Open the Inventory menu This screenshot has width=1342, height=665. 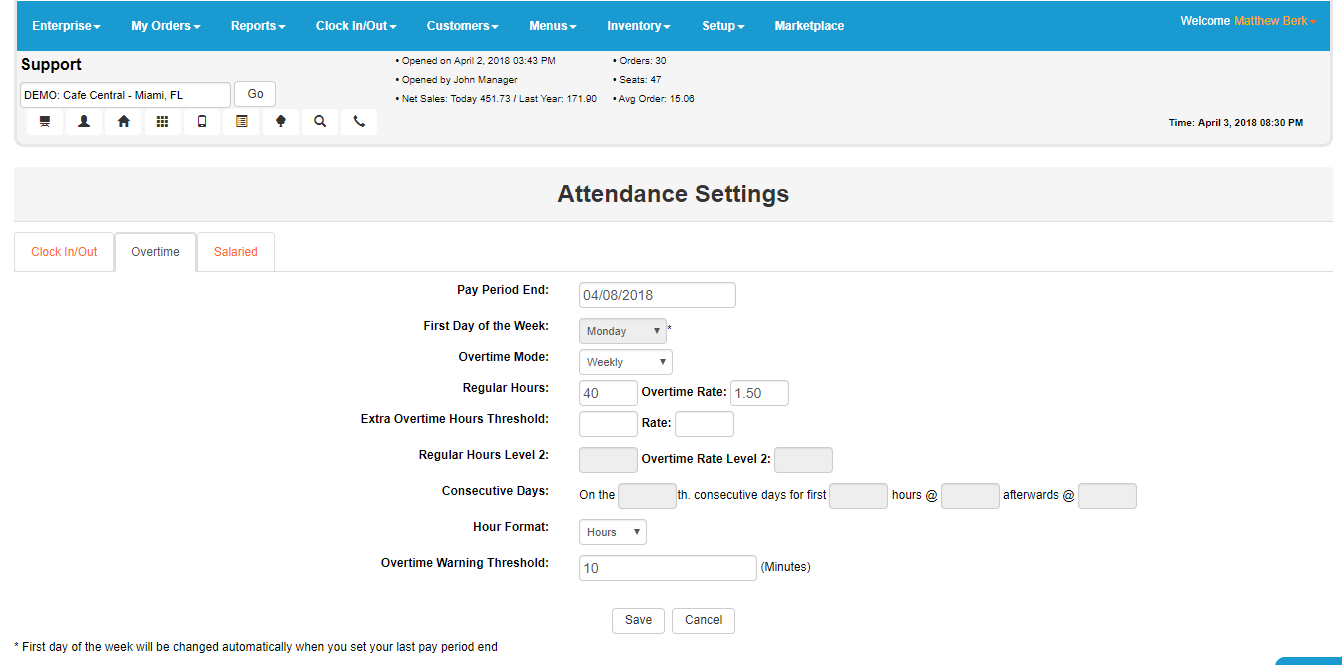coord(639,26)
